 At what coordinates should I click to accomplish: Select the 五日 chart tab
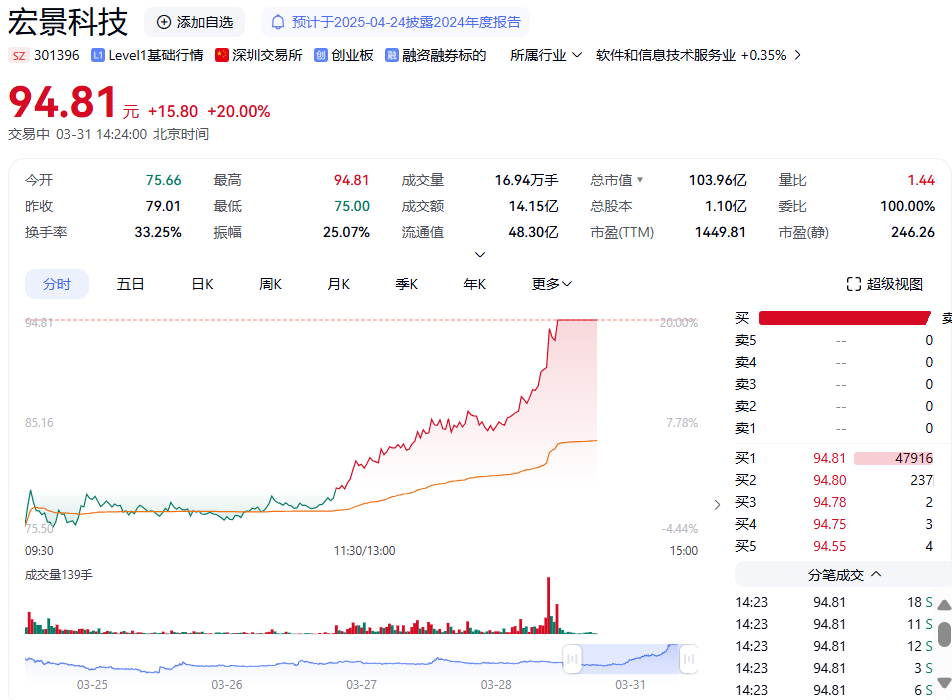(131, 284)
